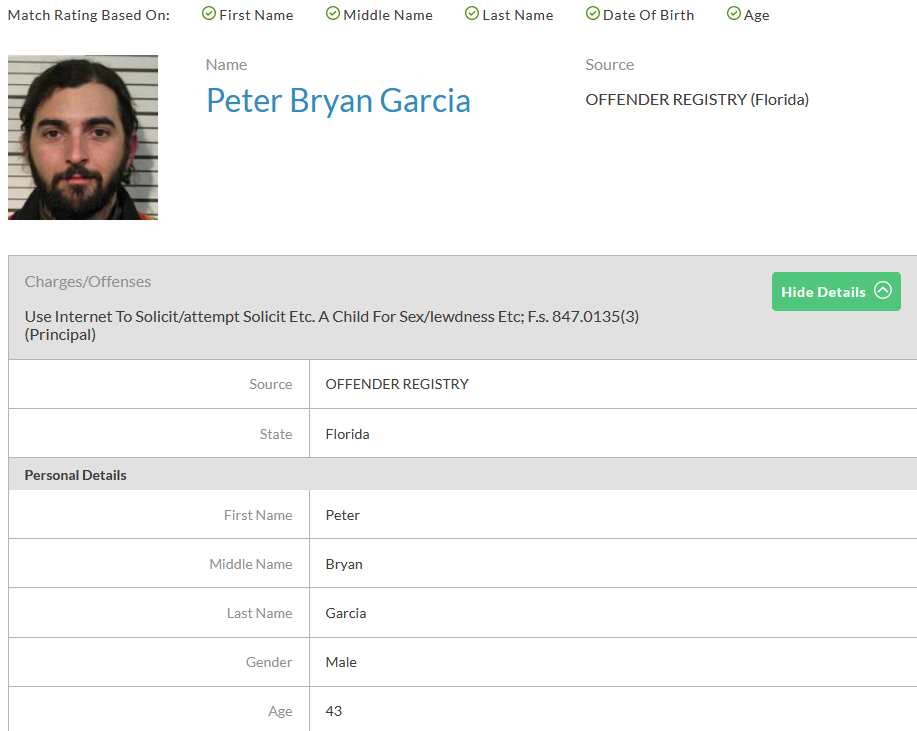Click the OFFENDER REGISTRY (Florida) source text
917x731 pixels.
pyautogui.click(x=697, y=99)
